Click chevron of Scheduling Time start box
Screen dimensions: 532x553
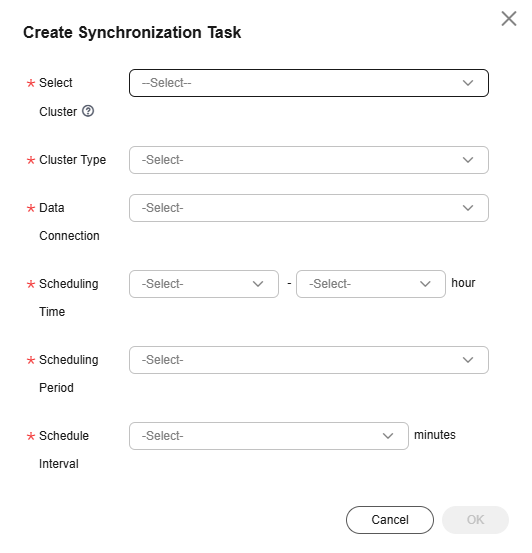(258, 284)
